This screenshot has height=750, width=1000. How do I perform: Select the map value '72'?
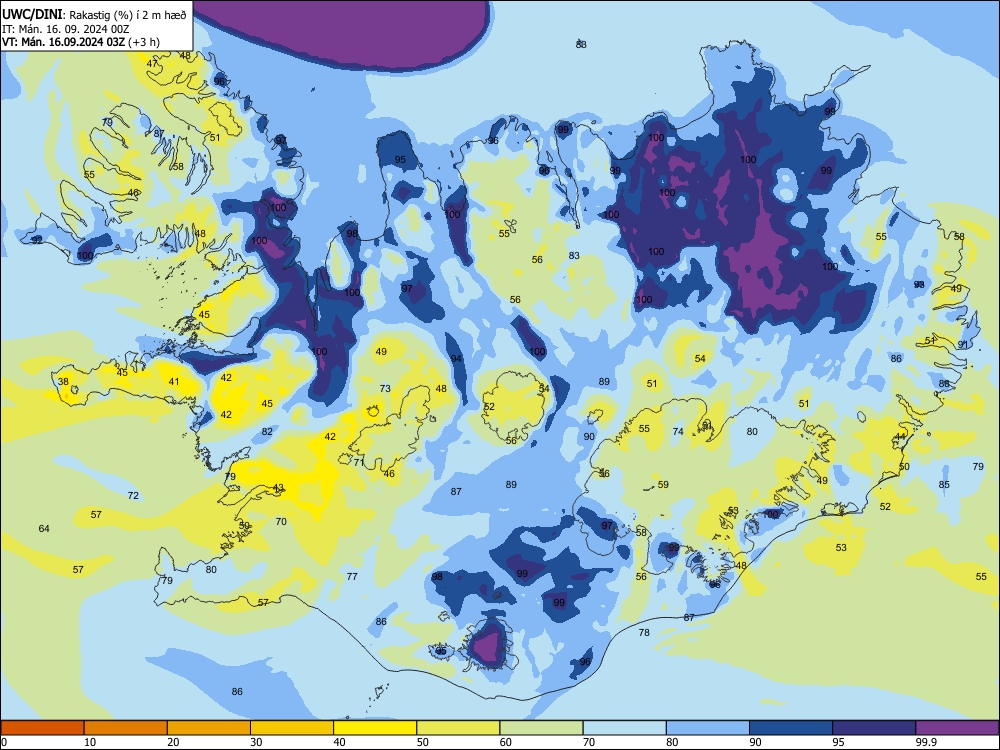(x=133, y=495)
